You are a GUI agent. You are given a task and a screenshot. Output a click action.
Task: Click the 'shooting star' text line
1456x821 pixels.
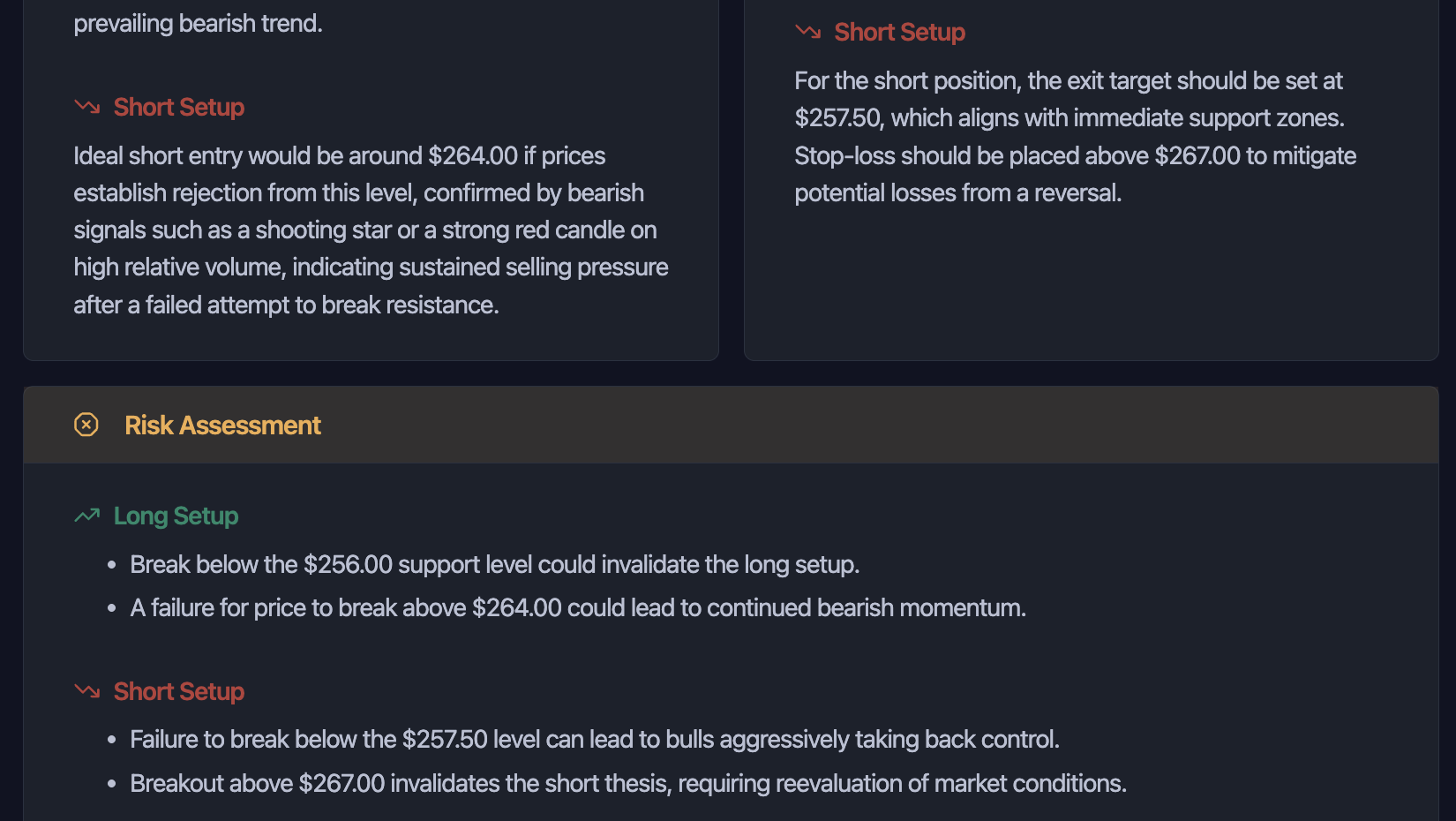coord(364,230)
